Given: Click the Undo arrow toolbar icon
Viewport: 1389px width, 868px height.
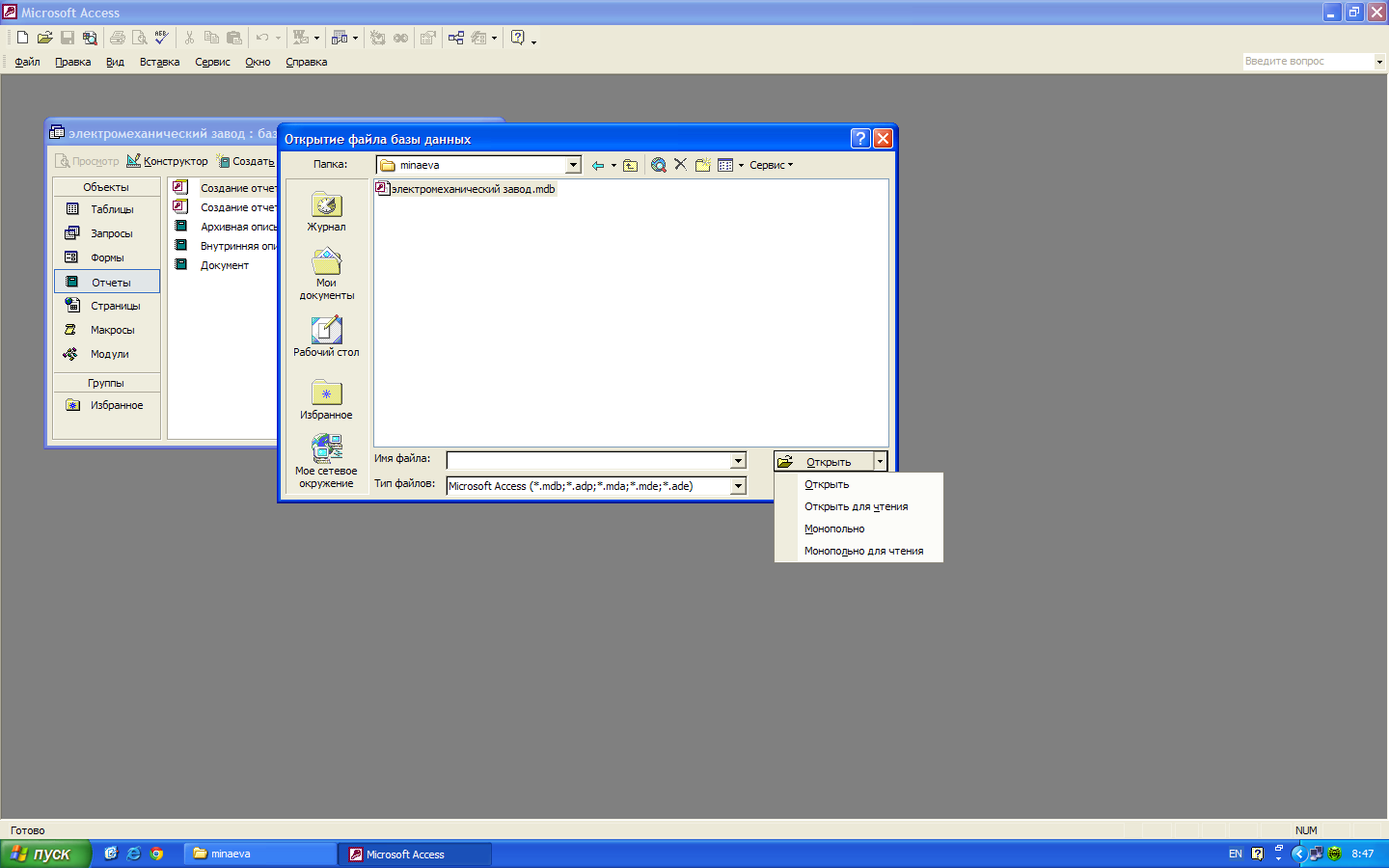Looking at the screenshot, I should [x=262, y=38].
